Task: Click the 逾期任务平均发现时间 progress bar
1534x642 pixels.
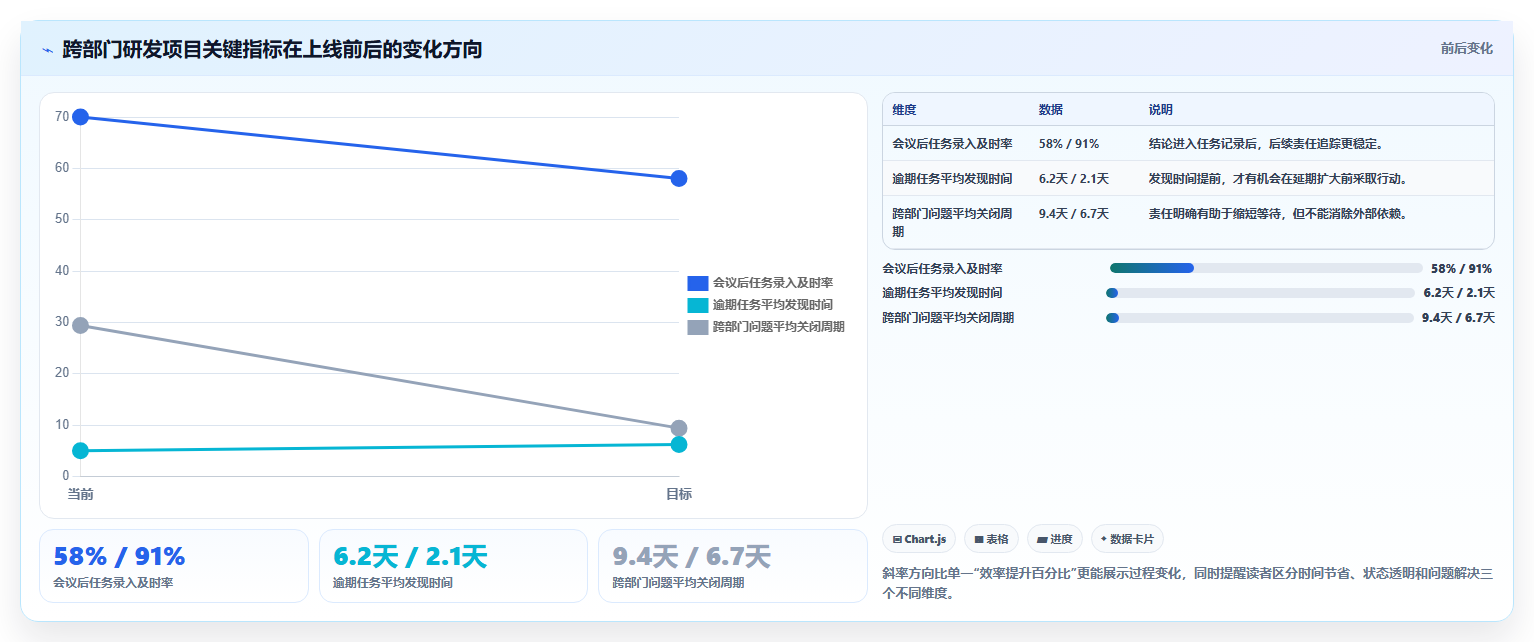Action: [x=1260, y=293]
